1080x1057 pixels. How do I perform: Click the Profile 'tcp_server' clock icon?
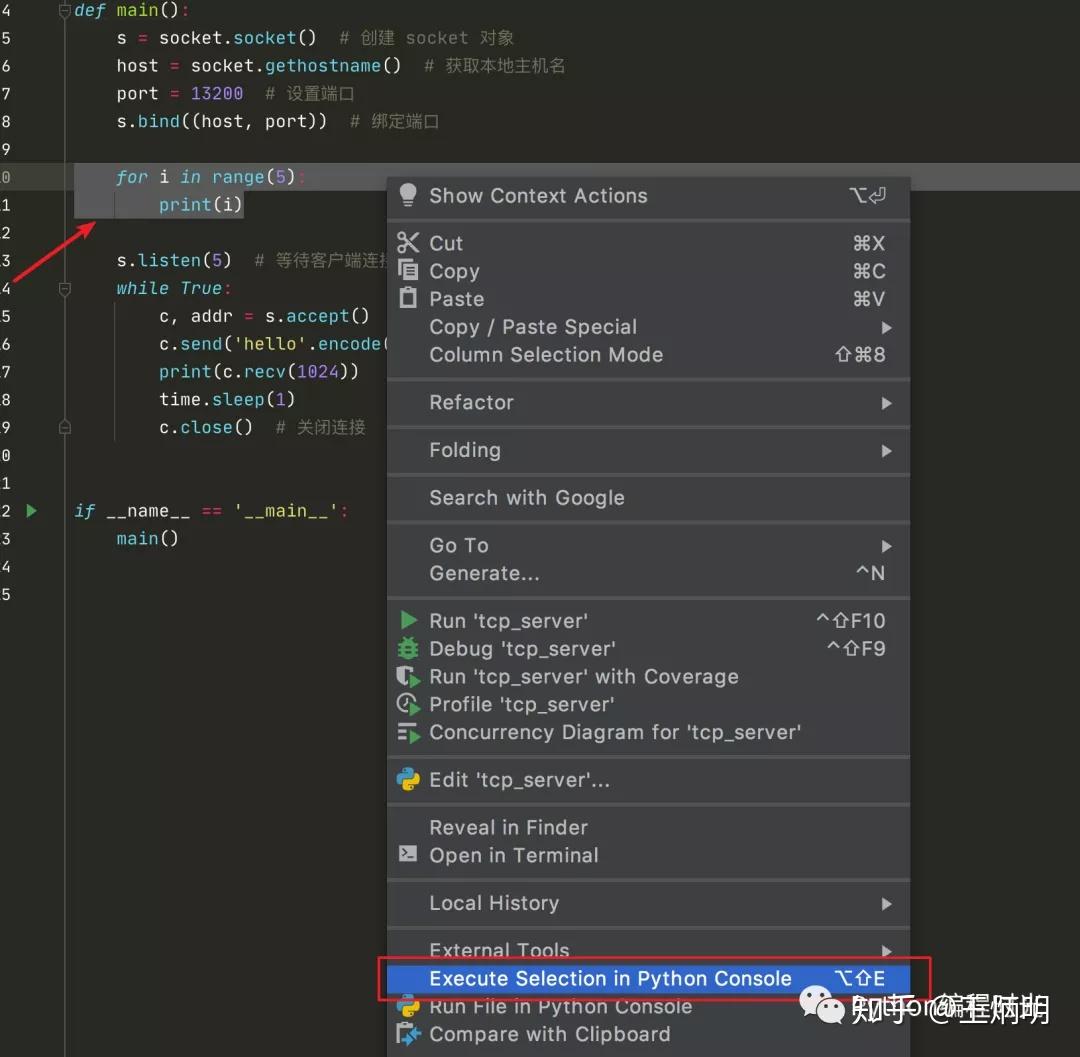click(408, 704)
